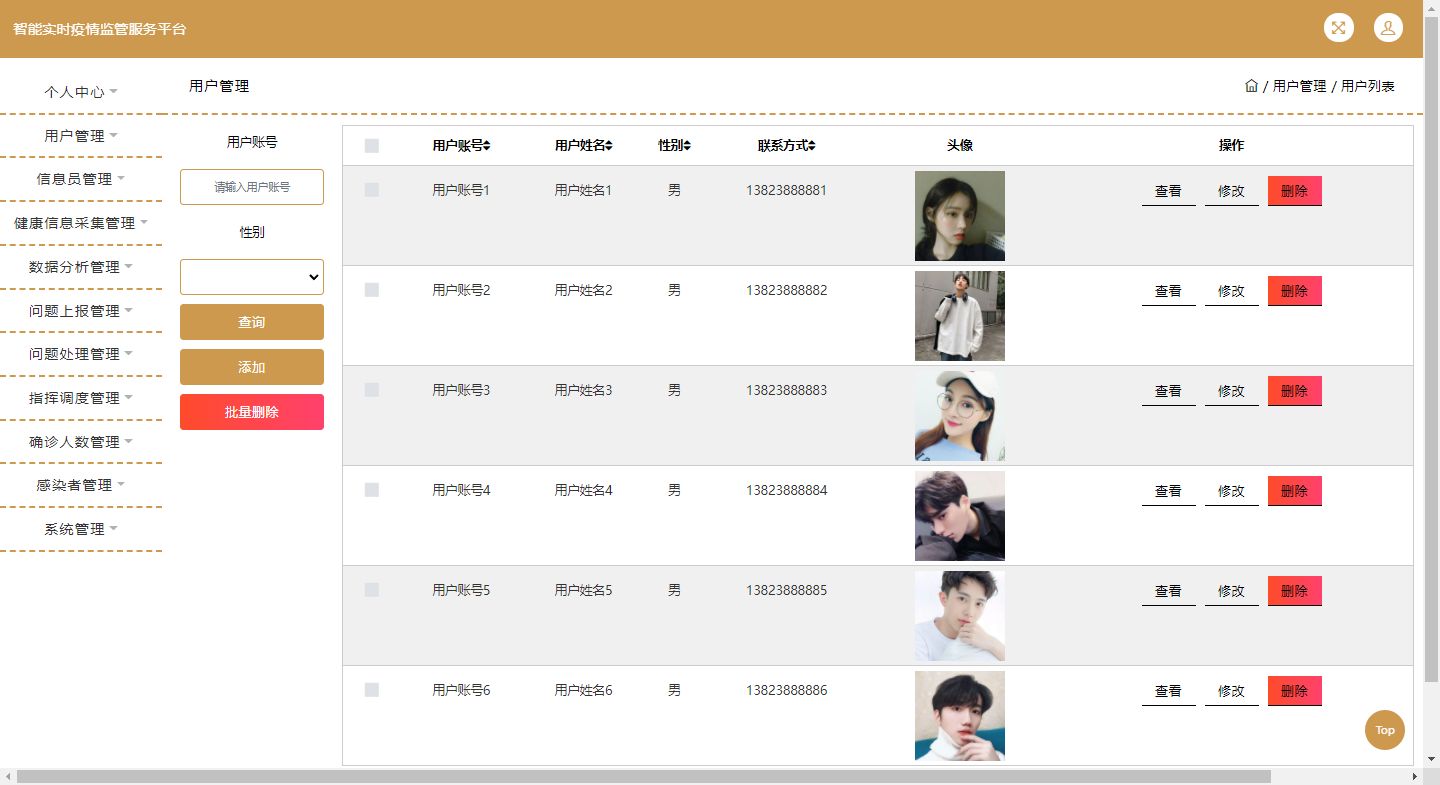Expand the 问题上报管理 sidebar menu

[81, 311]
